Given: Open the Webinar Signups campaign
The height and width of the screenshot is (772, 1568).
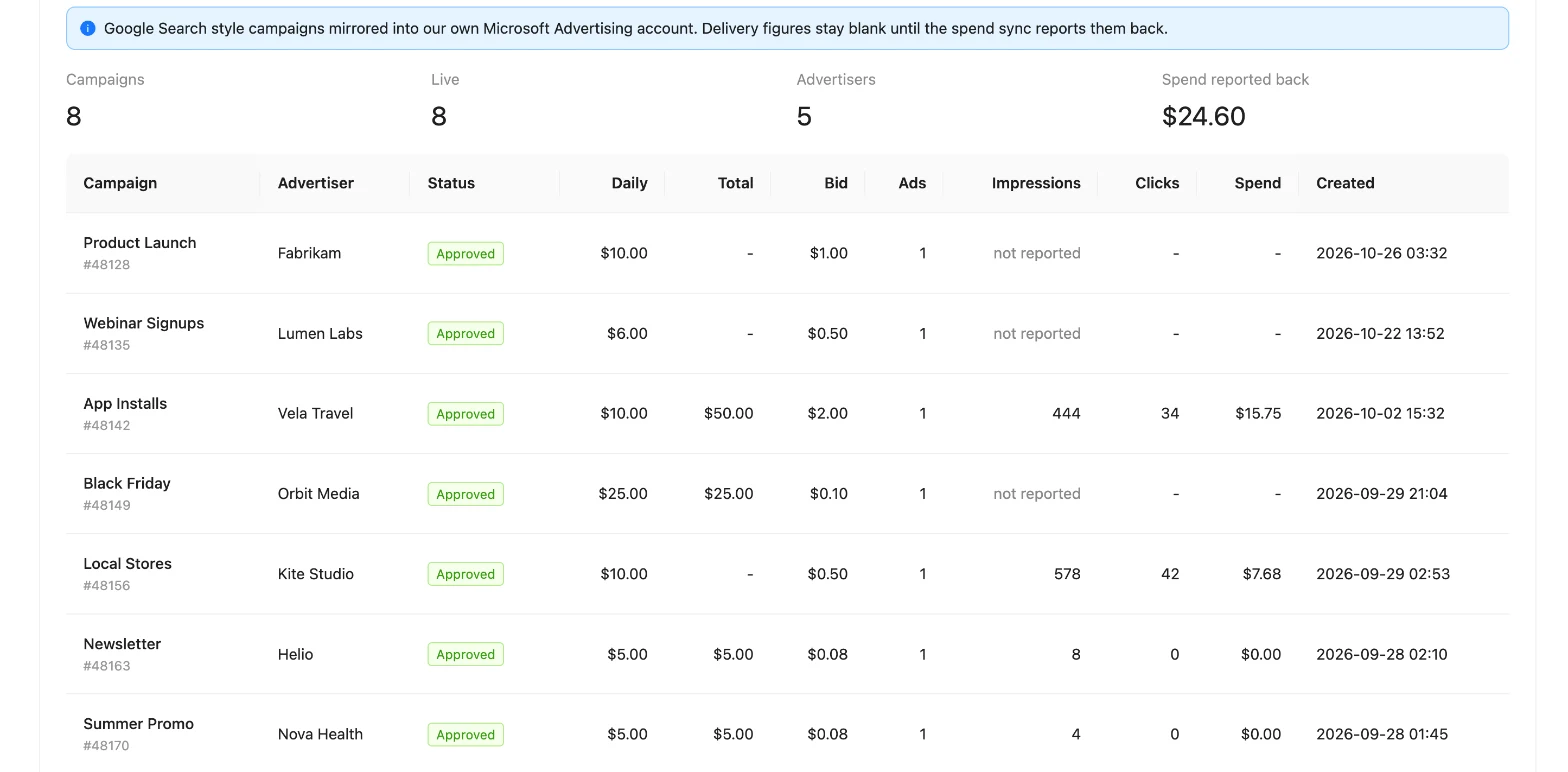Looking at the screenshot, I should [144, 323].
